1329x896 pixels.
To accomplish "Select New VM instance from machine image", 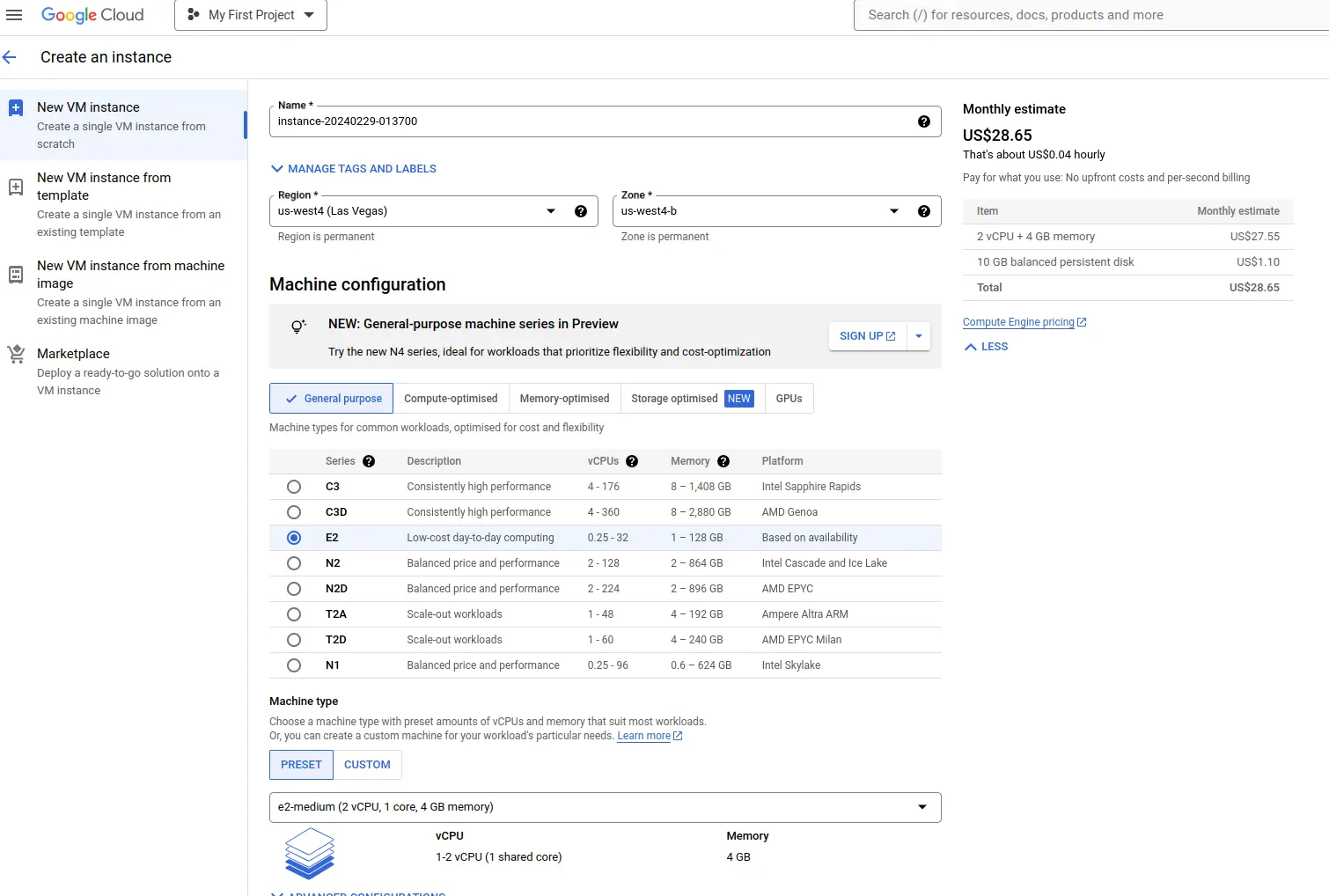I will [124, 292].
